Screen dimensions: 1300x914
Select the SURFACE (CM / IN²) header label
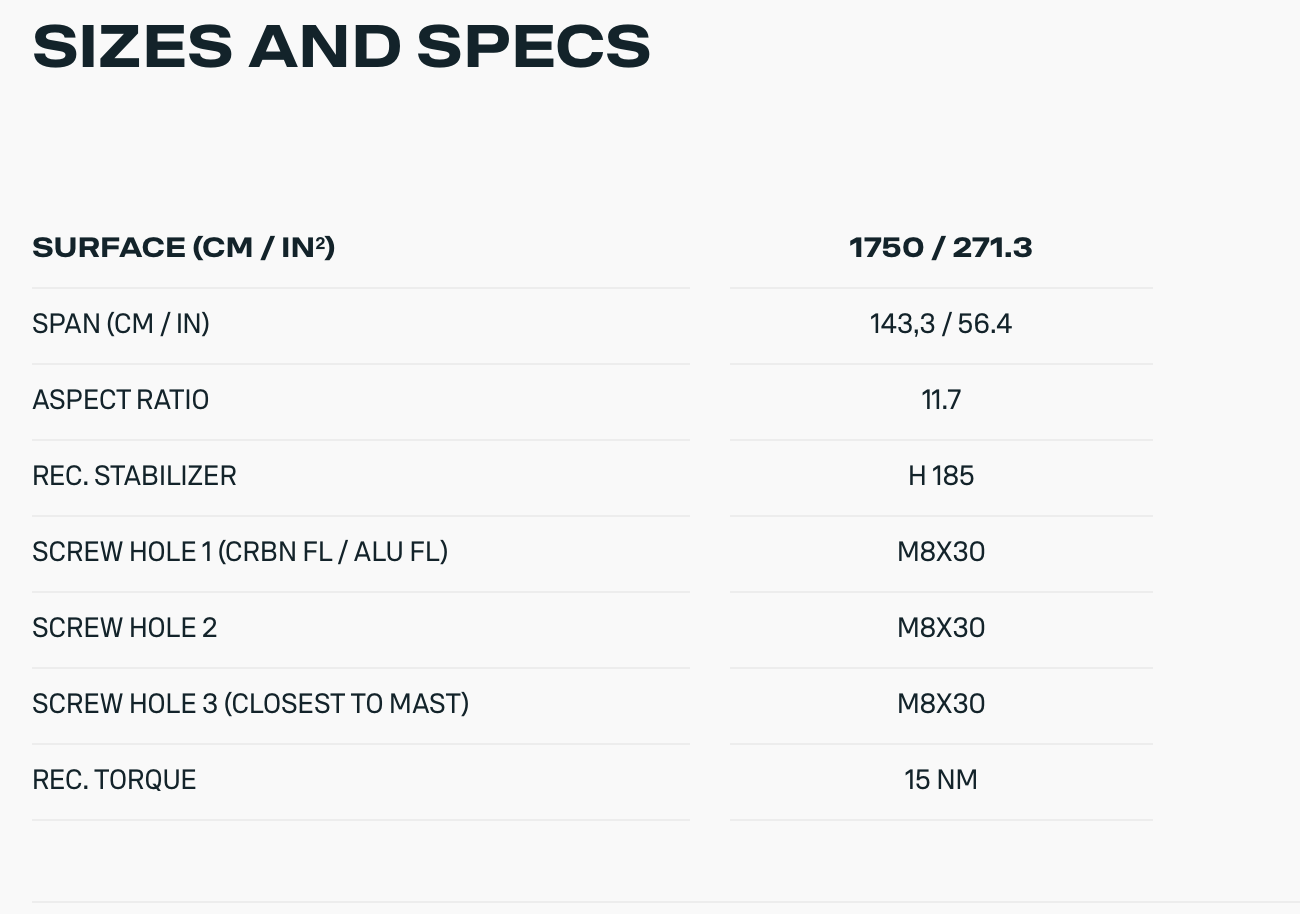pyautogui.click(x=183, y=247)
